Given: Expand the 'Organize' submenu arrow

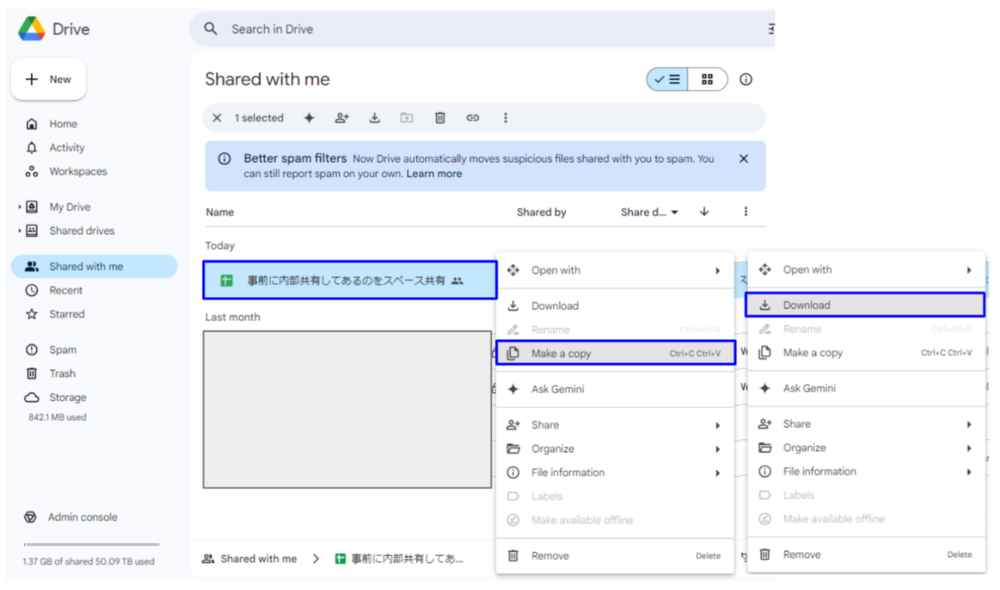Looking at the screenshot, I should click(x=716, y=448).
